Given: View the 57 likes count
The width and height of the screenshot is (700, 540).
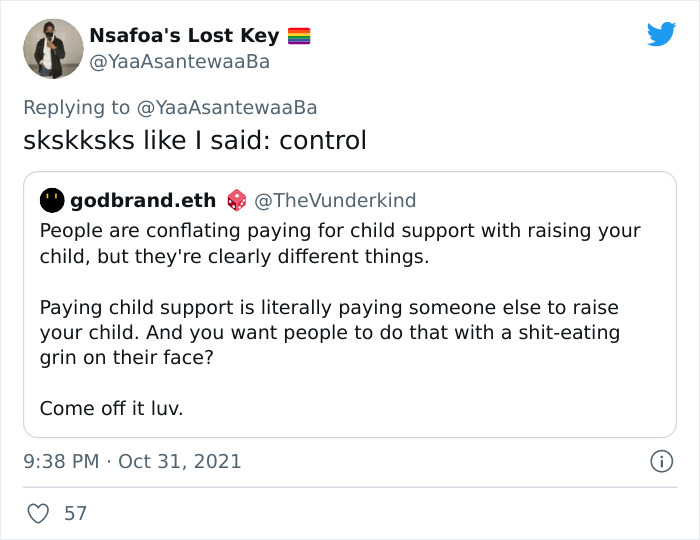Looking at the screenshot, I should [x=75, y=513].
